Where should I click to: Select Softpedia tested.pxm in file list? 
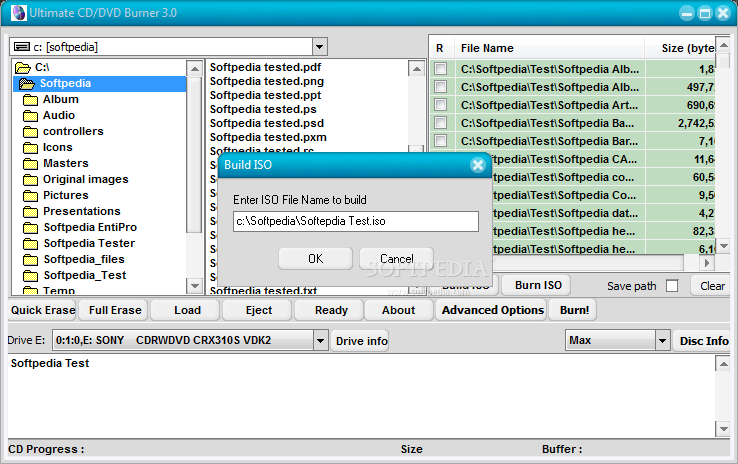click(268, 137)
